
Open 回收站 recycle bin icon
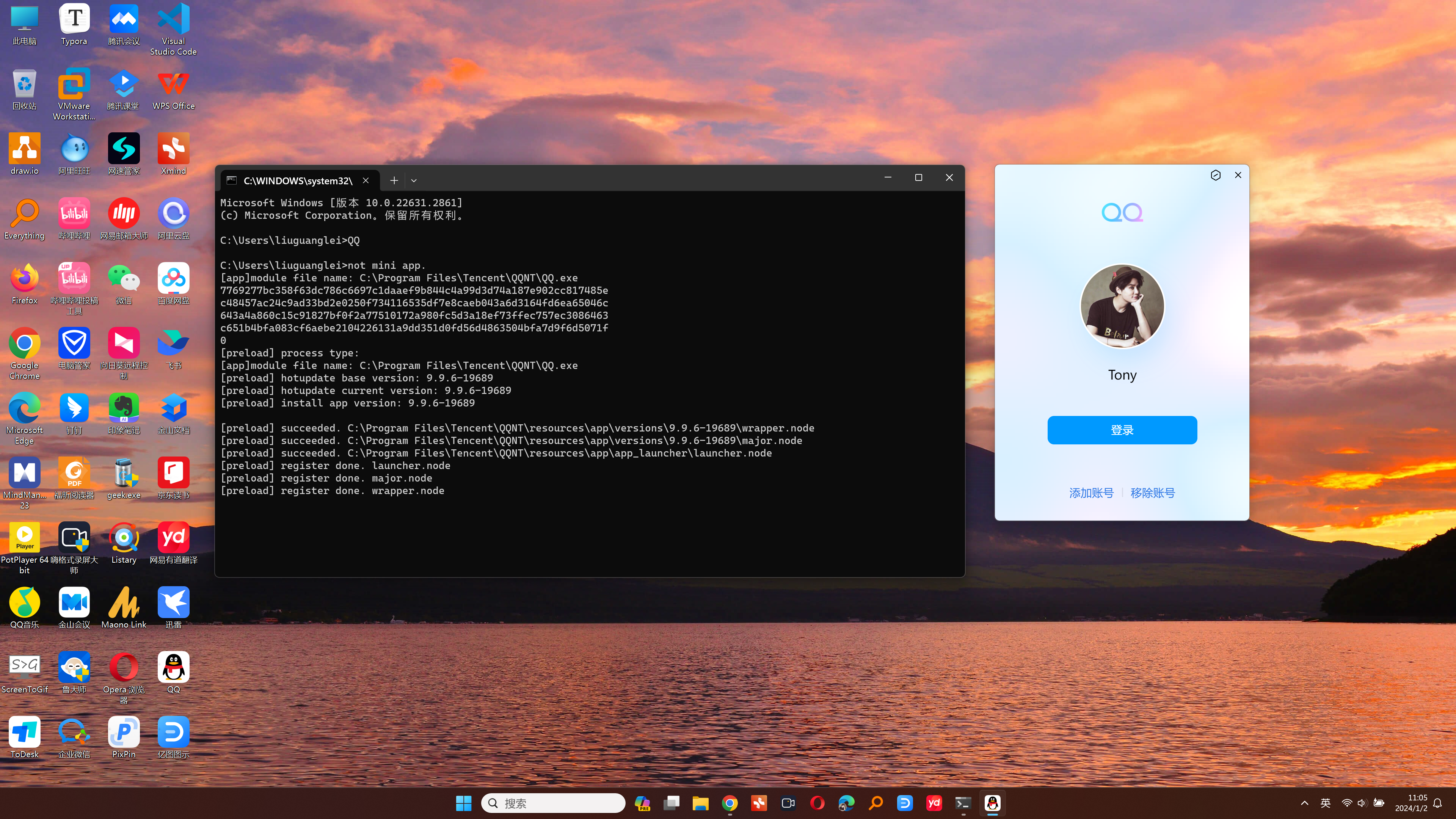[24, 90]
